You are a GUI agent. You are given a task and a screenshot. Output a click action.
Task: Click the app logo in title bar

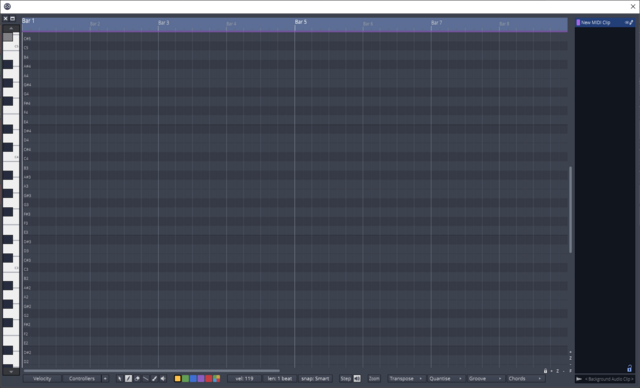point(7,6)
